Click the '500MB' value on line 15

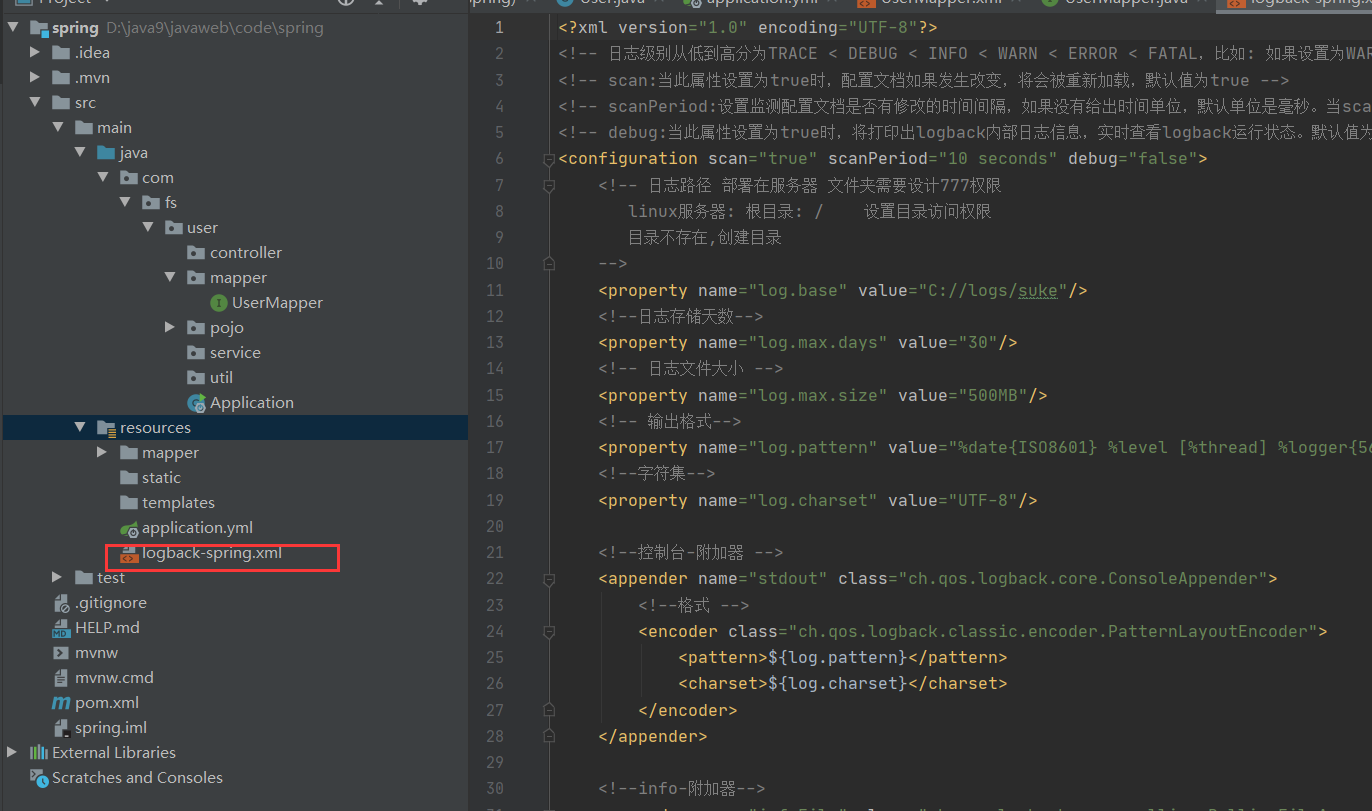992,395
